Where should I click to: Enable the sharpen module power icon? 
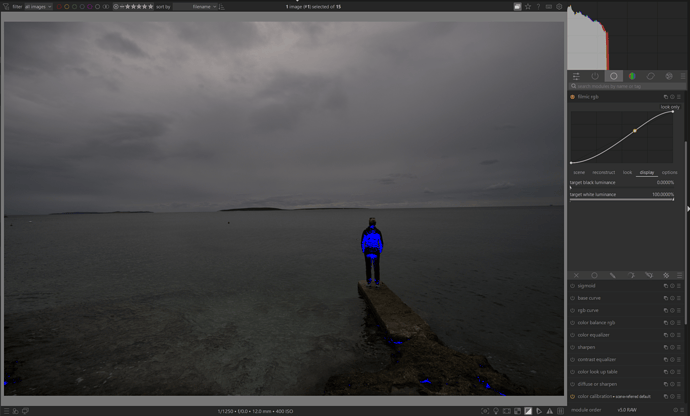(573, 348)
